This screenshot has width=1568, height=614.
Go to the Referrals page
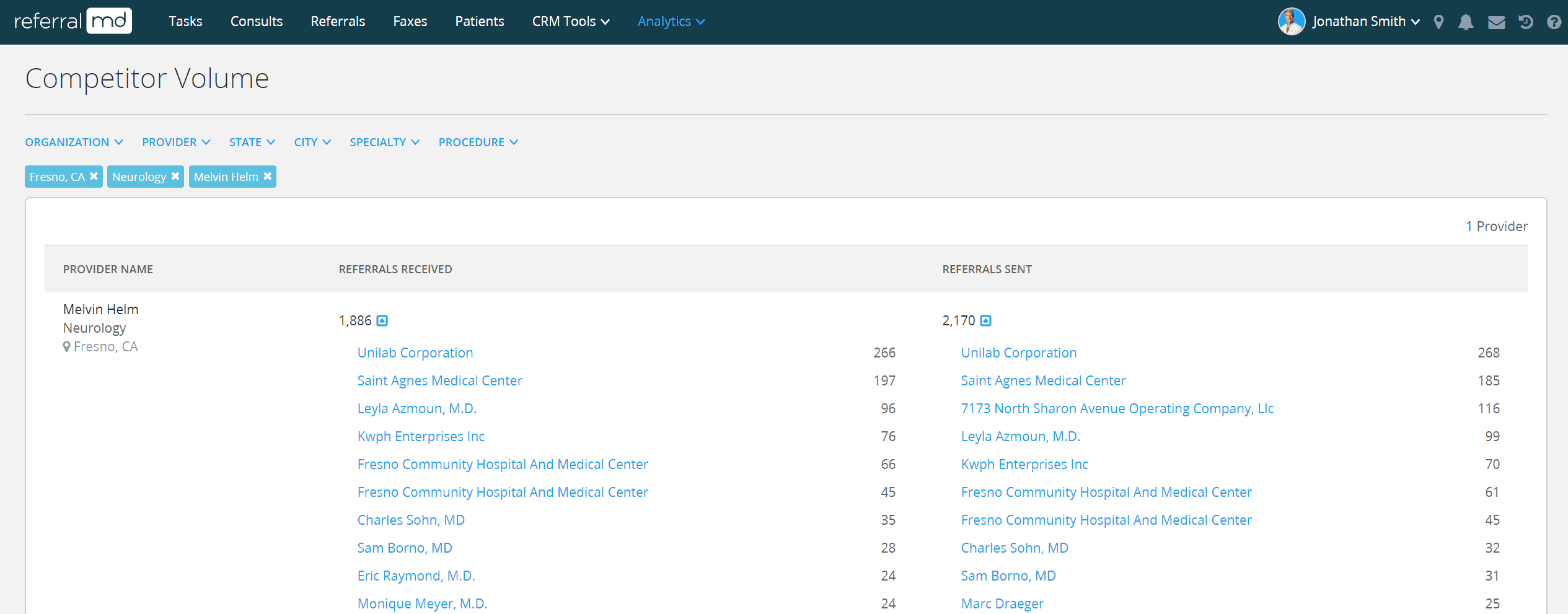tap(338, 21)
